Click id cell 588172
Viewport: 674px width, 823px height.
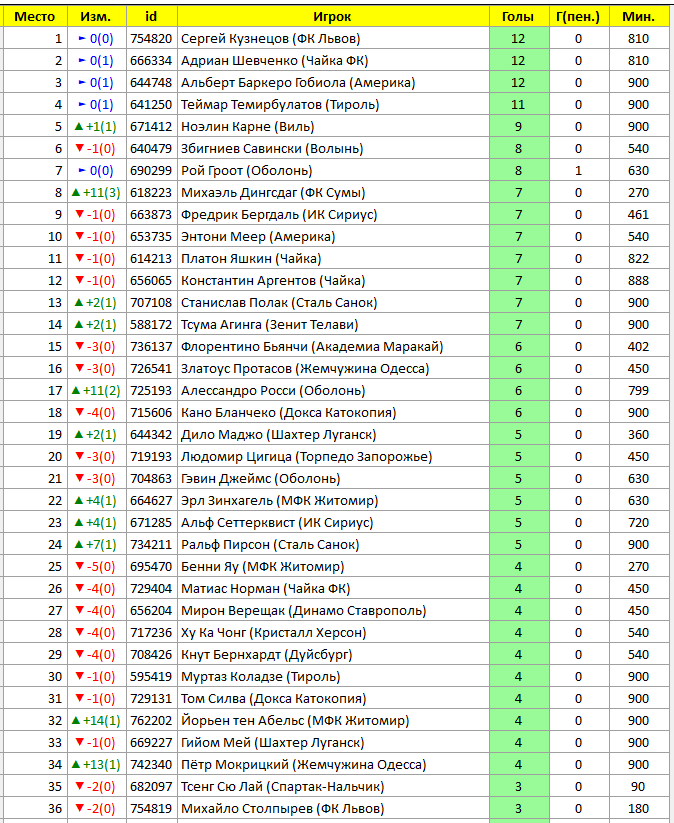152,325
